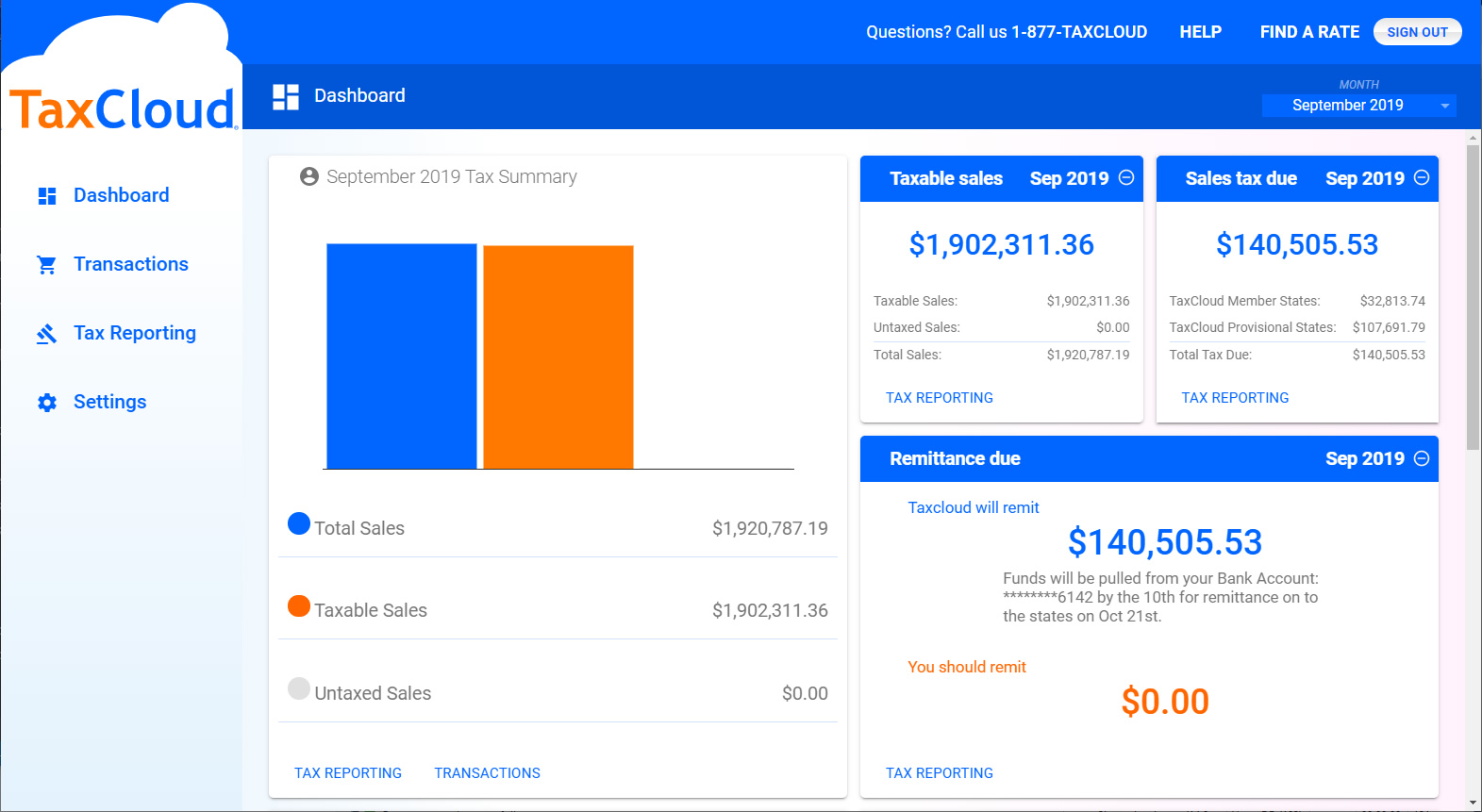Click the Month dropdown arrow

pyautogui.click(x=1445, y=106)
